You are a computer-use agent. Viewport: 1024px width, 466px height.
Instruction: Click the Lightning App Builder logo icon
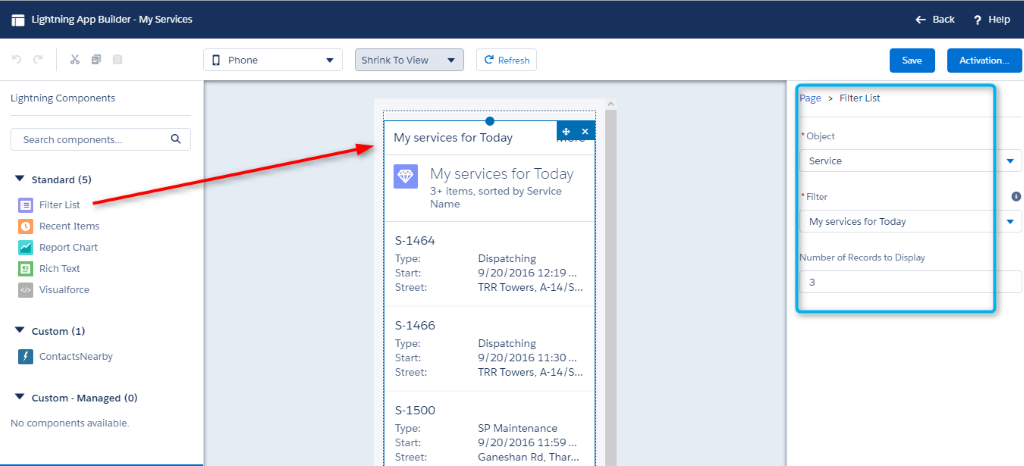(18, 20)
